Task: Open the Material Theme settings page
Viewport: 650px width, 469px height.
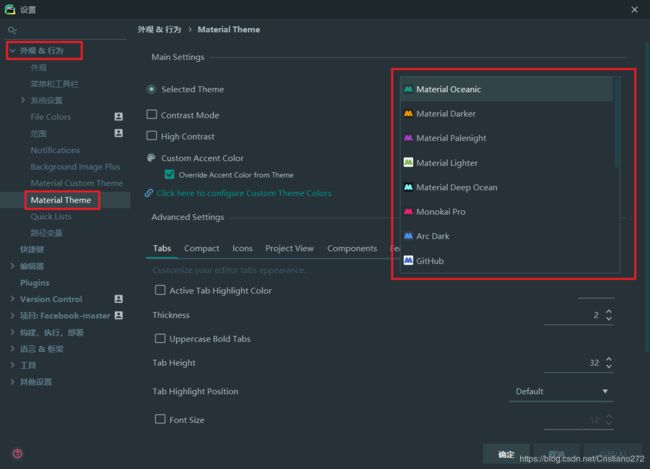Action: [x=61, y=200]
